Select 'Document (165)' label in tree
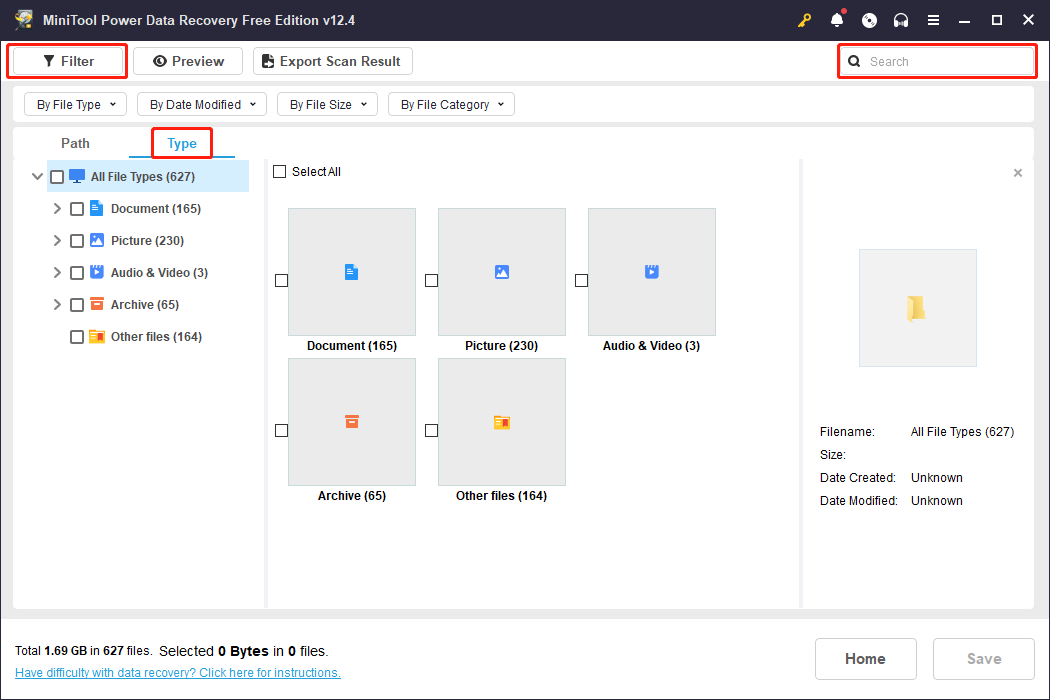Screen dimensions: 1050x700 [156, 208]
